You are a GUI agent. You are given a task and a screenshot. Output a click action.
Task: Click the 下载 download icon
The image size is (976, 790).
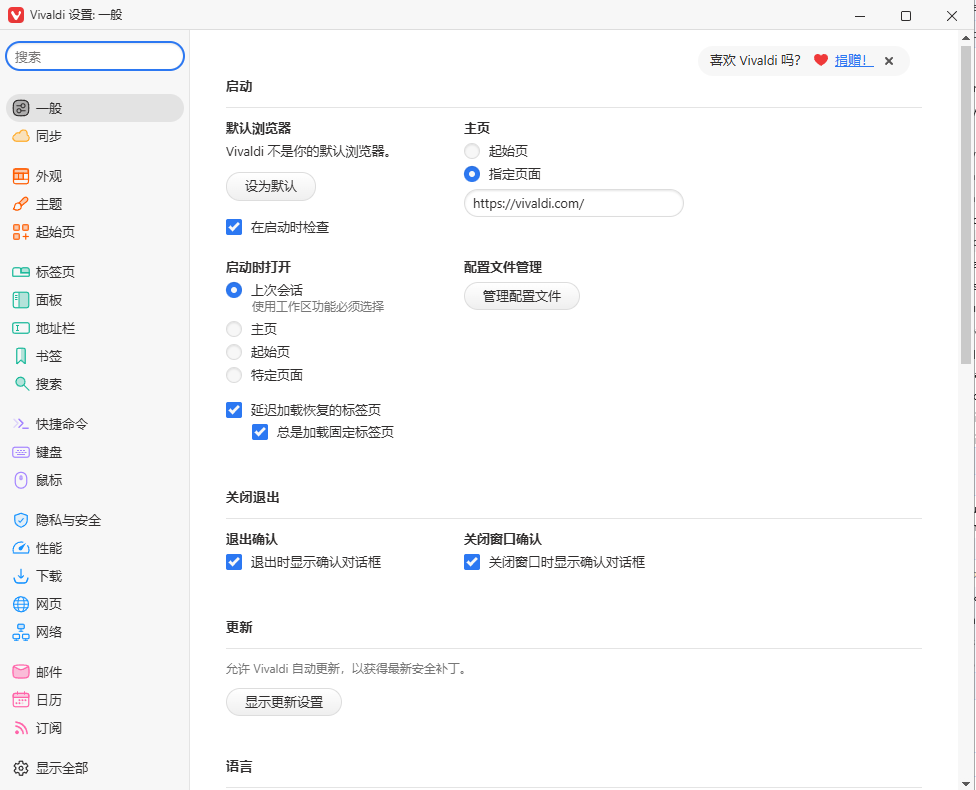tap(21, 576)
